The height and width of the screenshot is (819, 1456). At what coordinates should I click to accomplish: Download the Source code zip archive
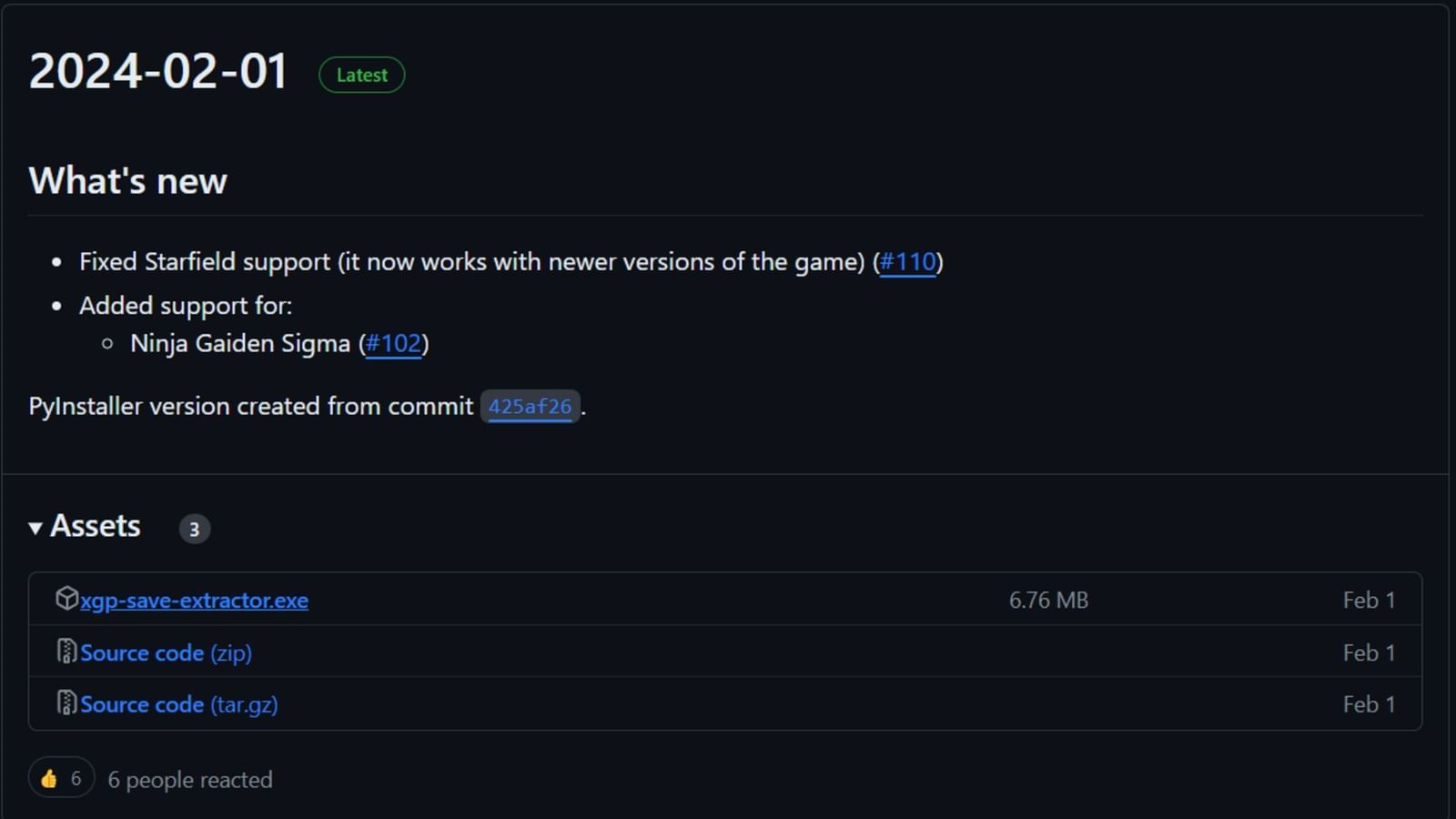166,652
